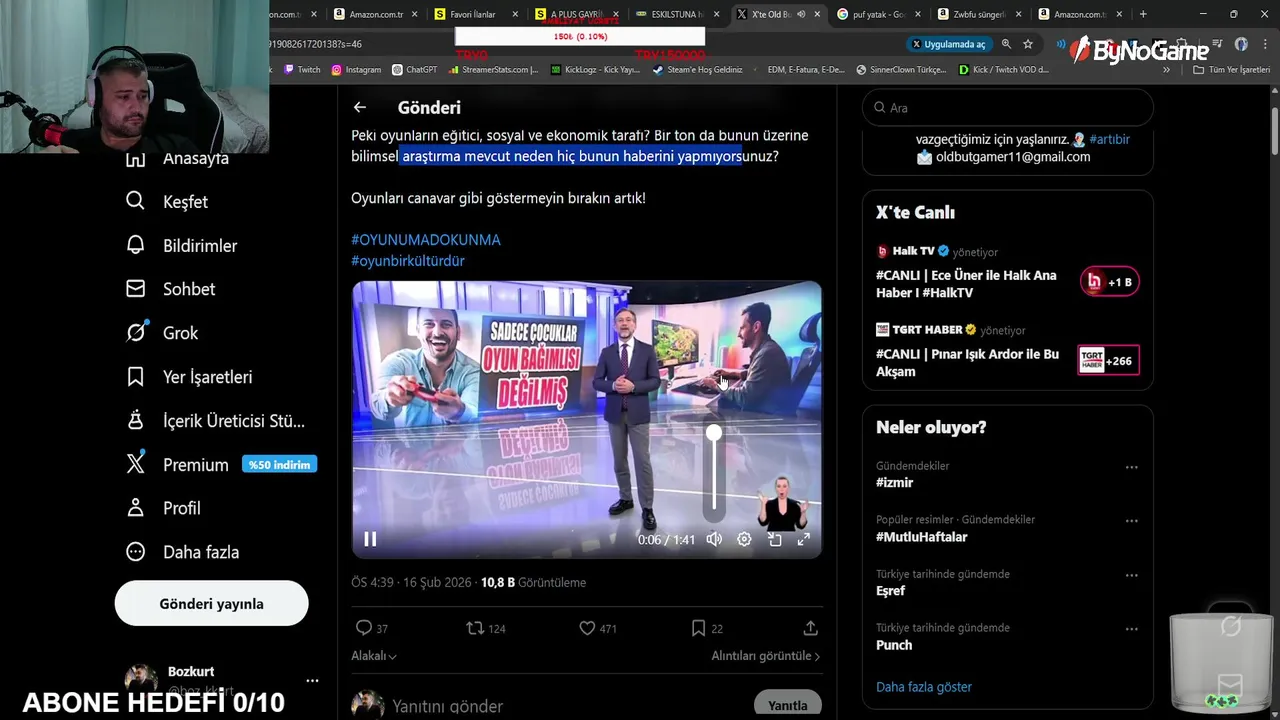Viewport: 1280px width, 720px height.
Task: Open Bildirimler notifications
Action: click(181, 246)
